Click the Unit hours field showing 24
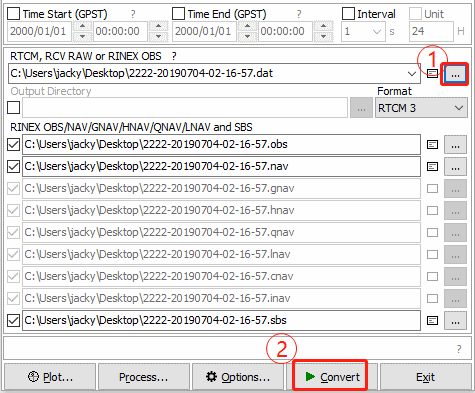Viewport: 475px width, 393px height. click(x=431, y=31)
